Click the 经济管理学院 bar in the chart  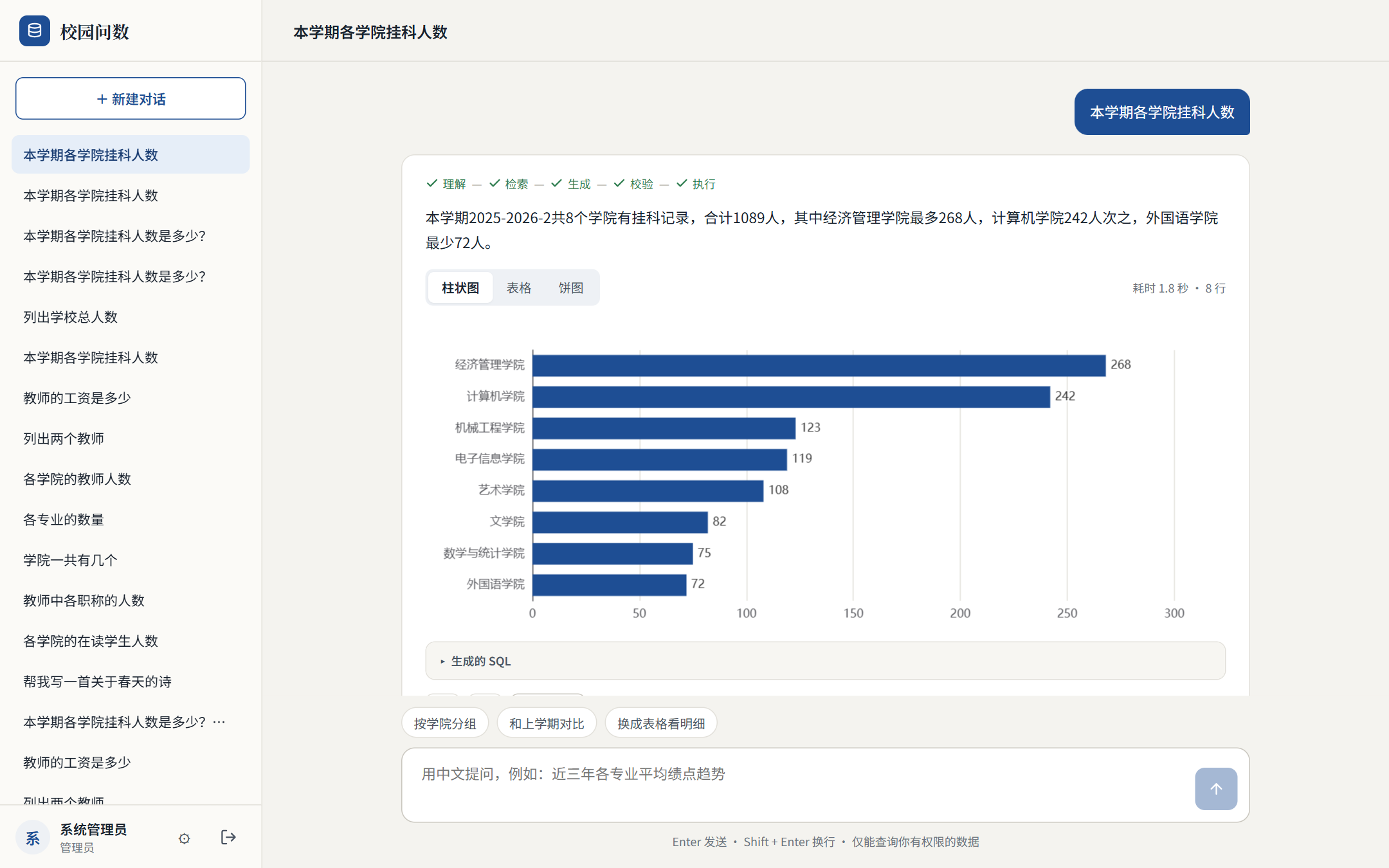point(819,365)
